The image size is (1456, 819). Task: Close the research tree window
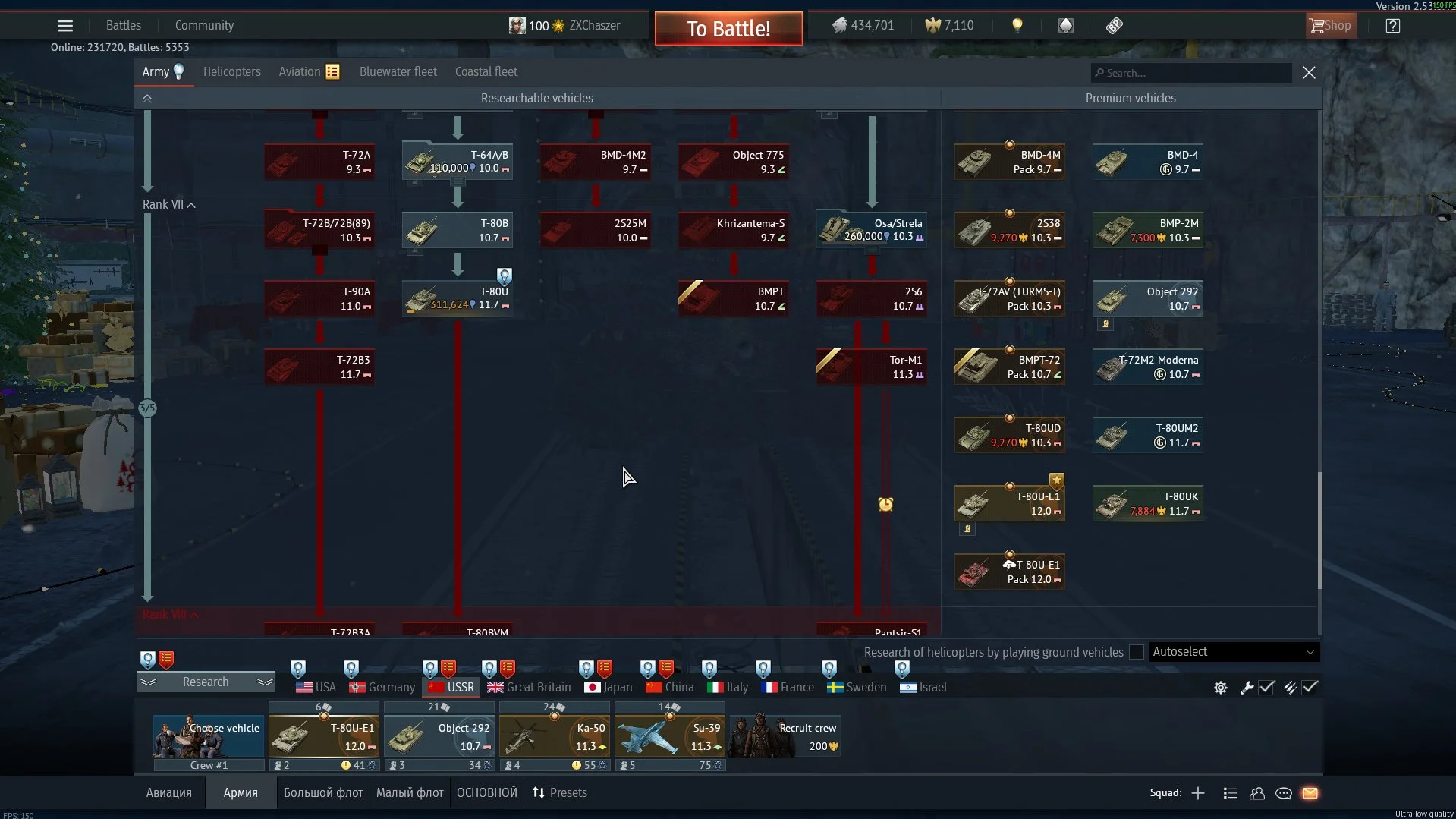pyautogui.click(x=1309, y=73)
